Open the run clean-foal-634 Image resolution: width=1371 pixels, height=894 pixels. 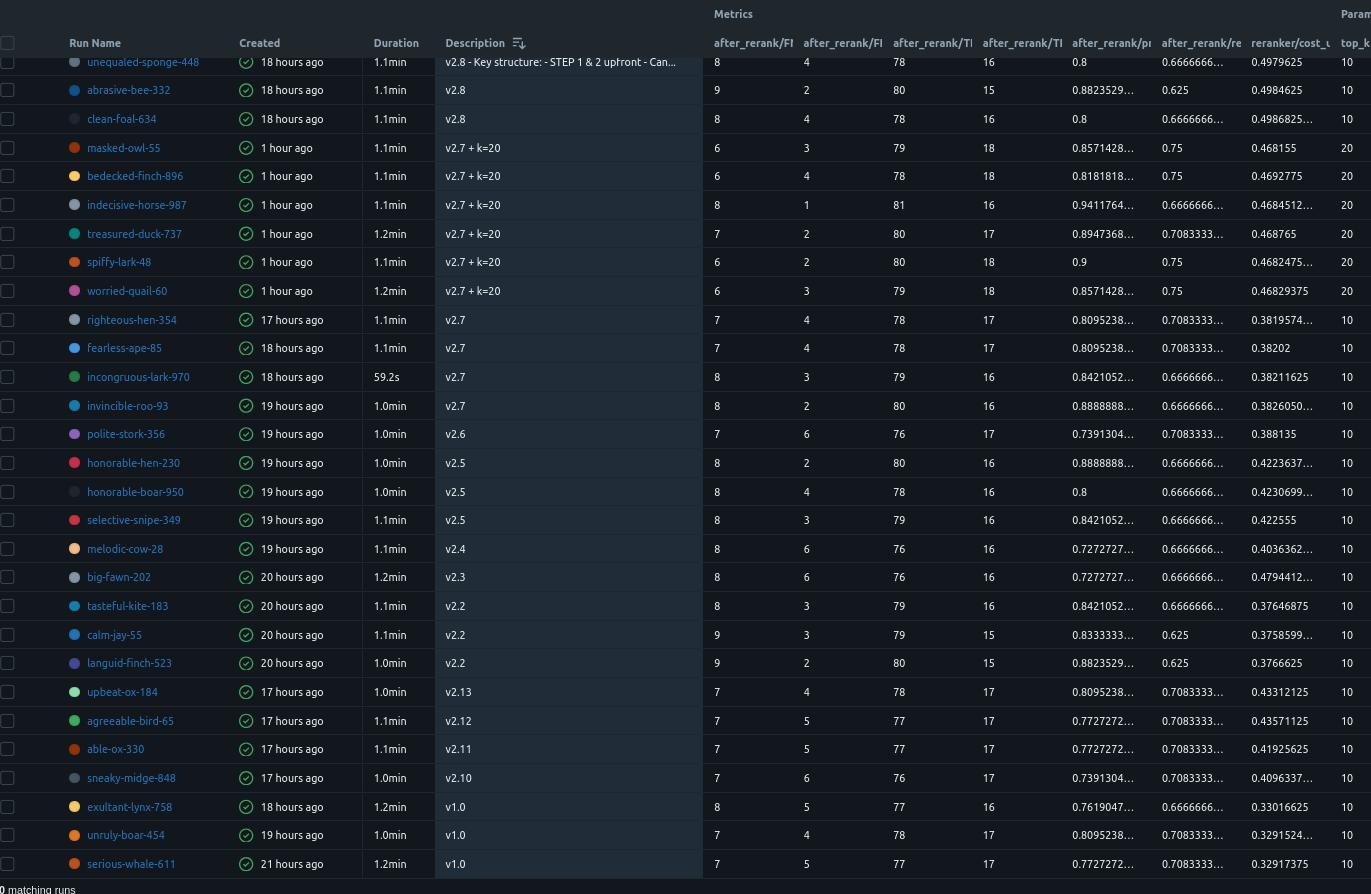pyautogui.click(x=121, y=119)
